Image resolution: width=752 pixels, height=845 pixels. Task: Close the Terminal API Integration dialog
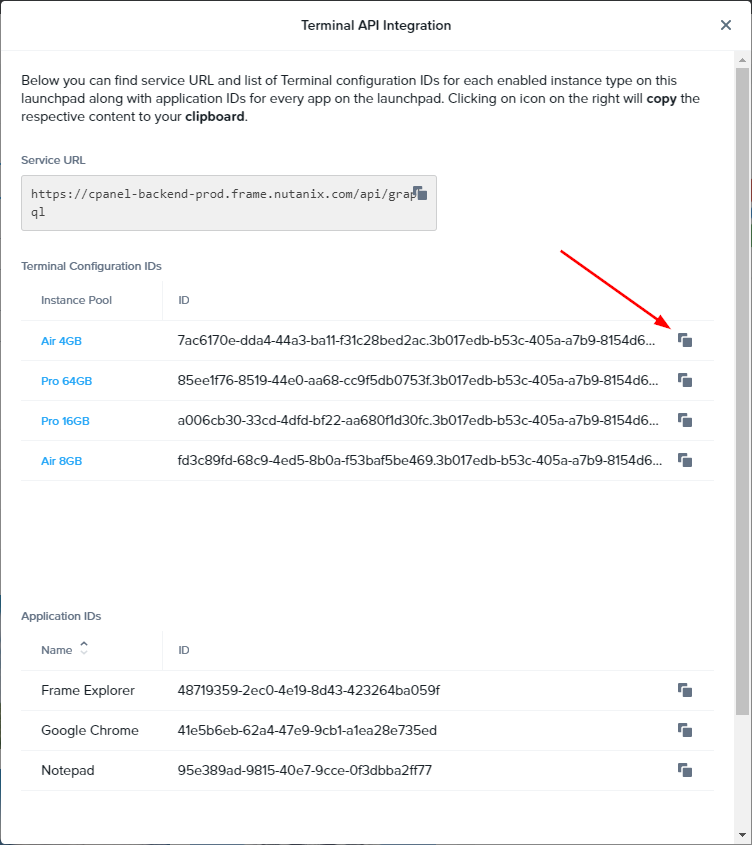tap(726, 25)
